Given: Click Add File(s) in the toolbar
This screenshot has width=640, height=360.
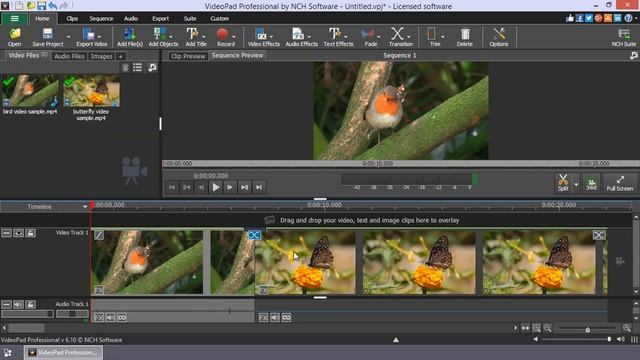Looking at the screenshot, I should [130, 37].
